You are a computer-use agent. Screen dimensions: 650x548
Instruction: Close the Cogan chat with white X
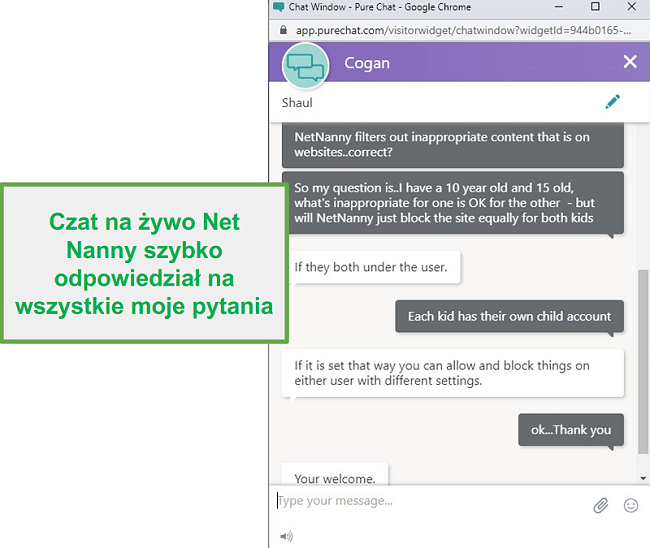[x=630, y=62]
